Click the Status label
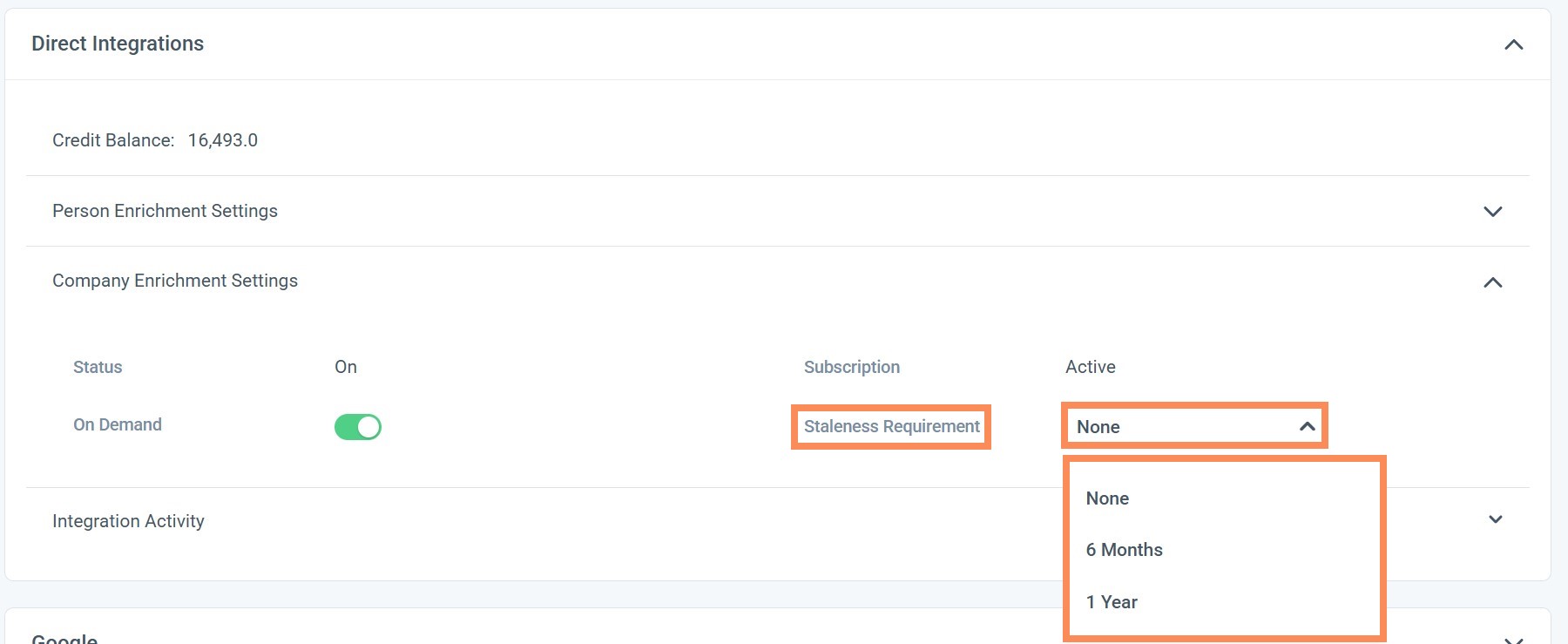 98,367
